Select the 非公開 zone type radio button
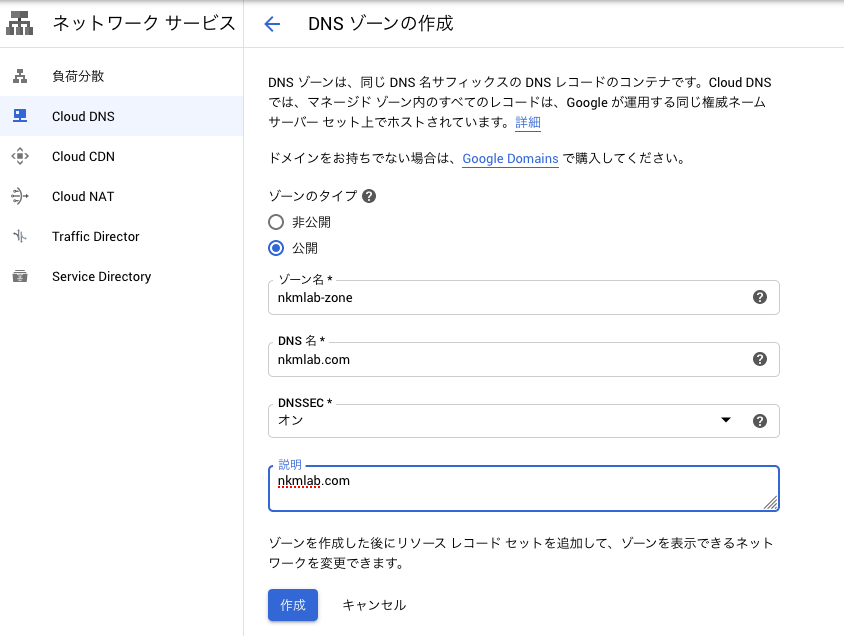This screenshot has width=844, height=636. (x=276, y=222)
